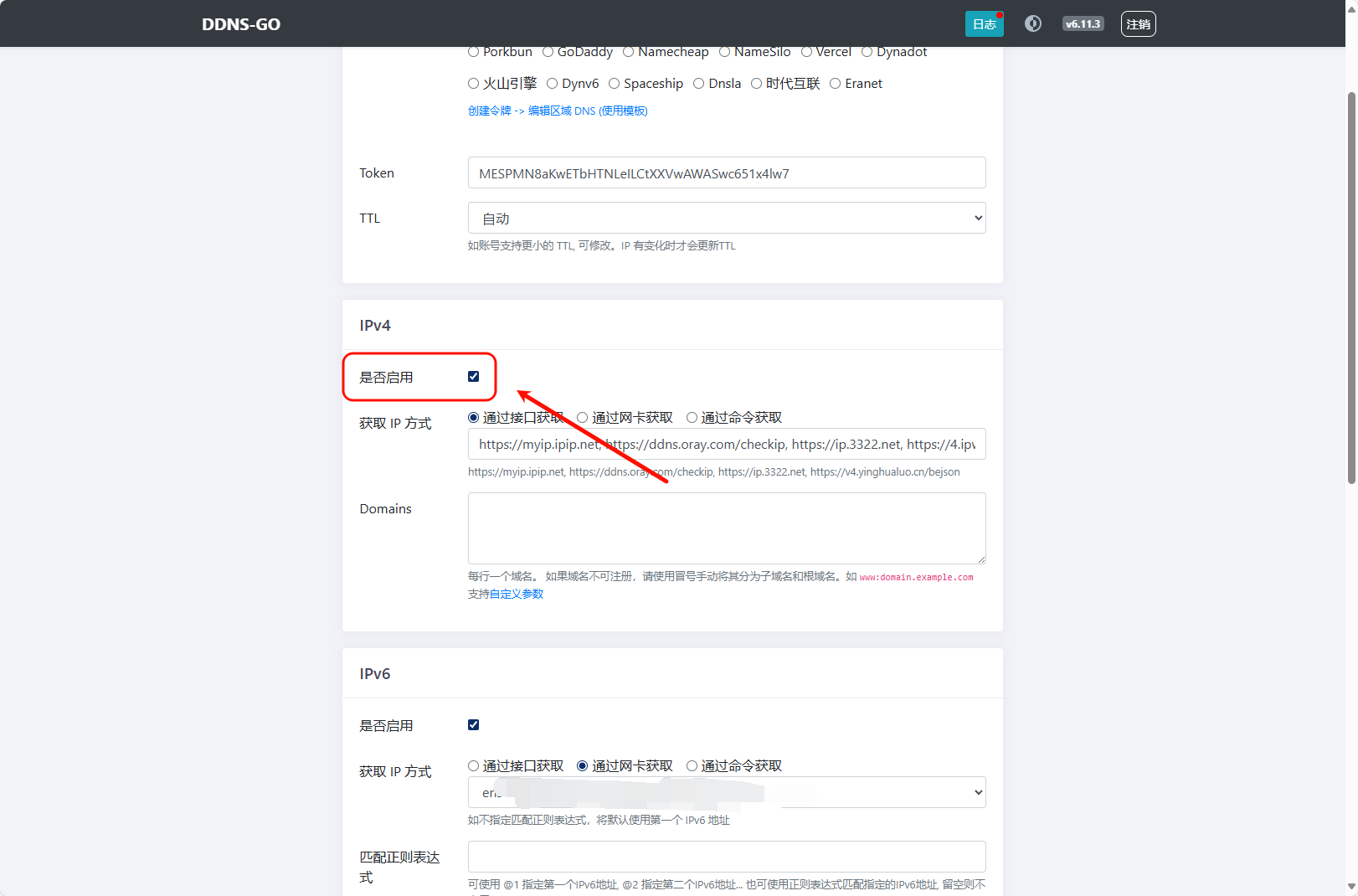Open the 自定义参数 link under Domains
Screen dimensions: 1358x896
click(516, 594)
